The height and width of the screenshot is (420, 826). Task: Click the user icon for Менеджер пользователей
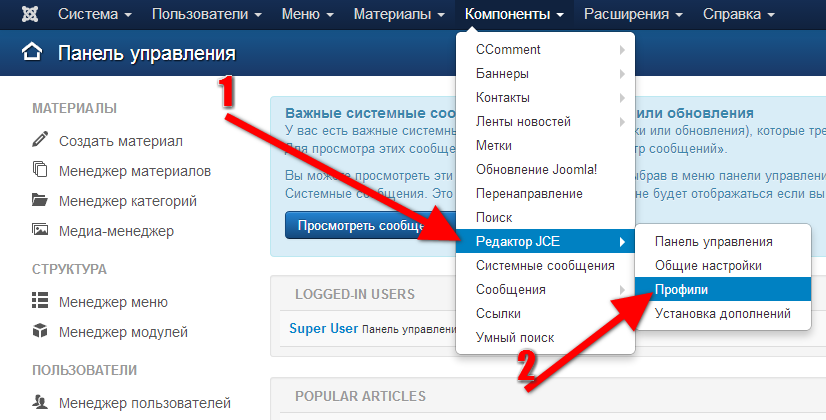pyautogui.click(x=40, y=403)
